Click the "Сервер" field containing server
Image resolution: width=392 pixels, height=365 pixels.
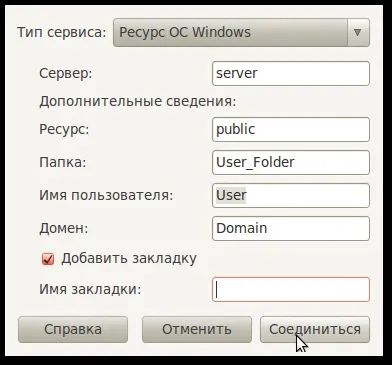tap(291, 73)
